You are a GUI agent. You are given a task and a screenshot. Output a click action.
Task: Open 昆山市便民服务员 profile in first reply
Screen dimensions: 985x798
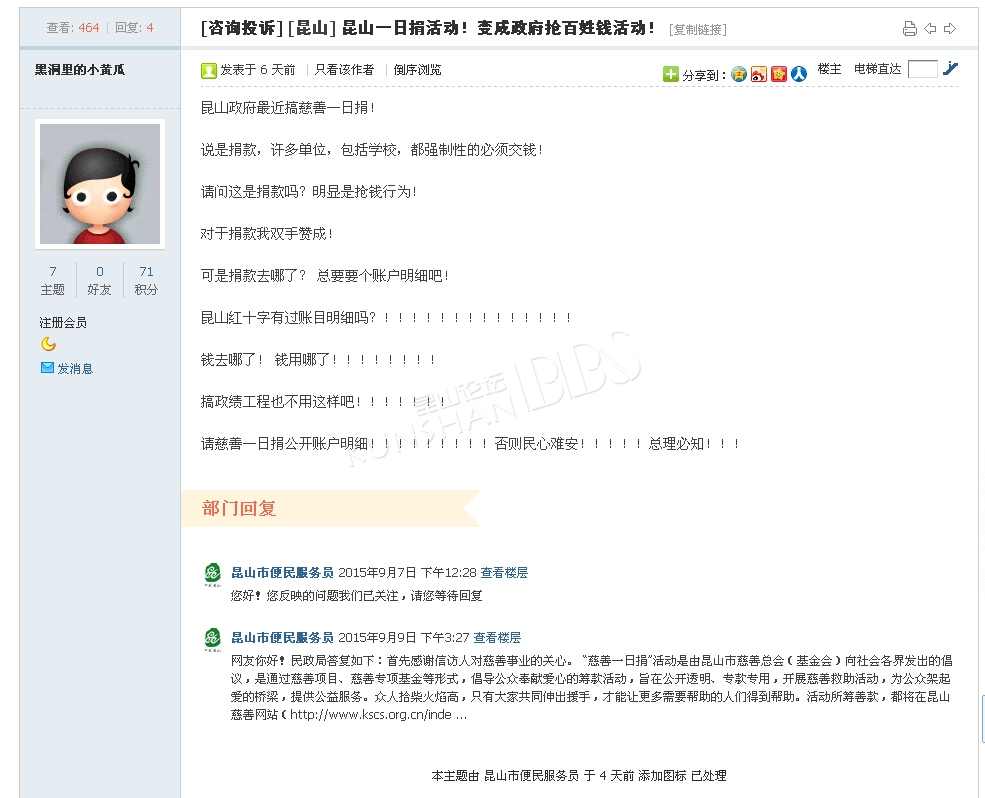[282, 572]
